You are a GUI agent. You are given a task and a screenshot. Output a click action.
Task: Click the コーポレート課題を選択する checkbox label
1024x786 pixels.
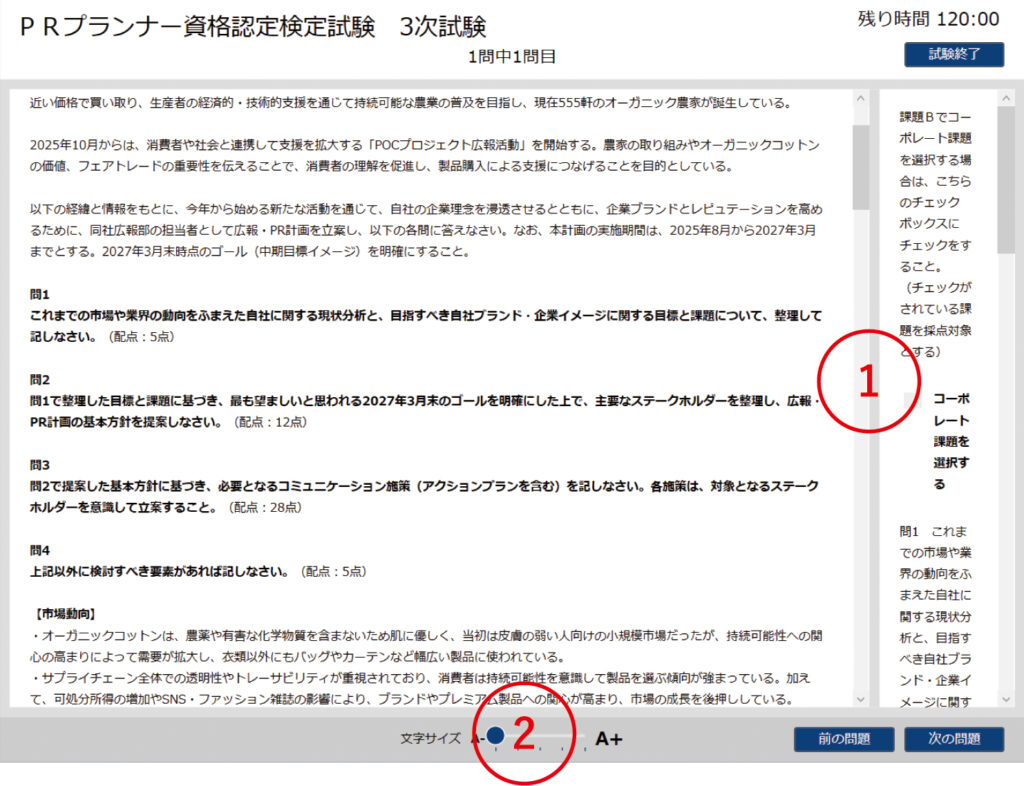[951, 440]
